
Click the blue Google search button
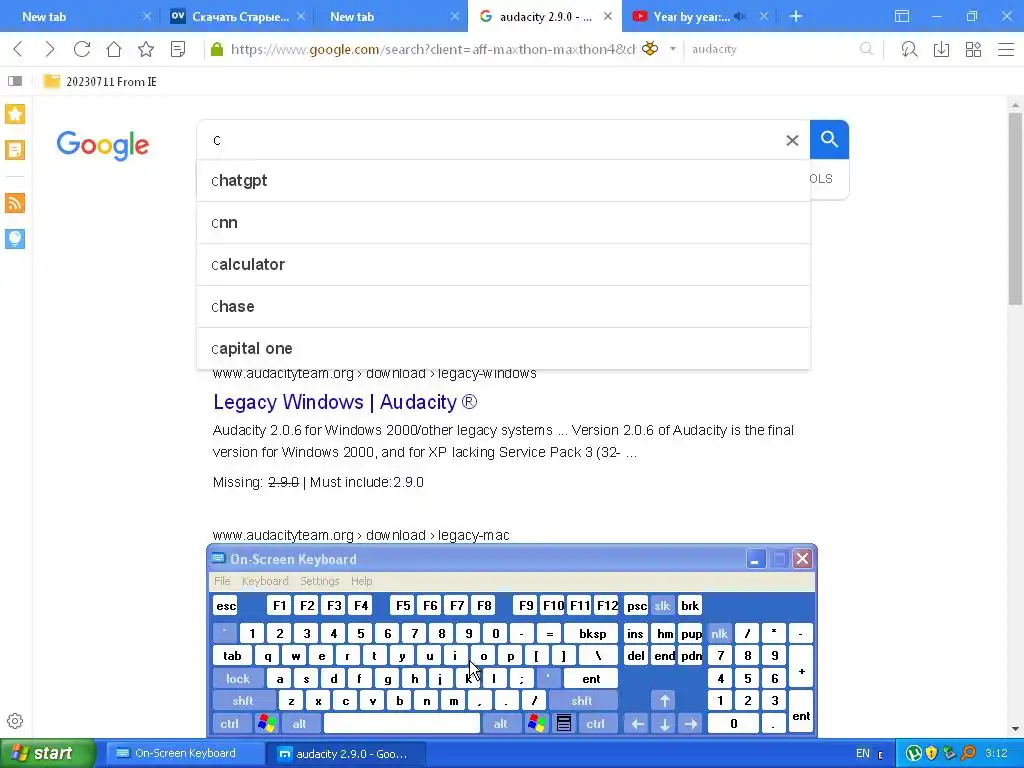click(x=829, y=139)
